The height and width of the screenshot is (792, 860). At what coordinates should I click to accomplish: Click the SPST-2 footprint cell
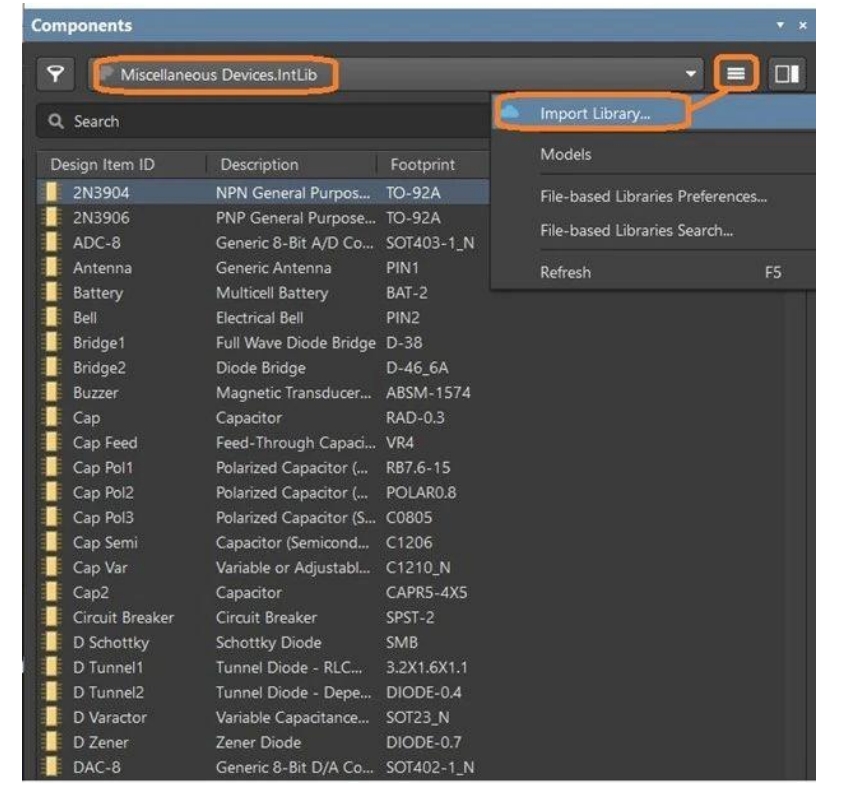click(410, 617)
